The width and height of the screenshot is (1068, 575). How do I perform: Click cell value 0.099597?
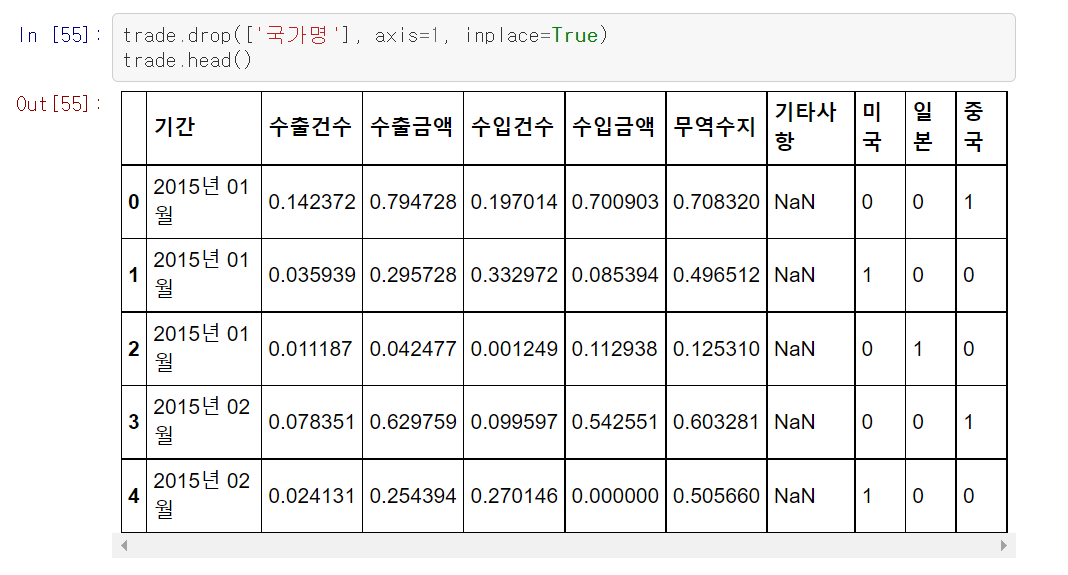click(514, 422)
